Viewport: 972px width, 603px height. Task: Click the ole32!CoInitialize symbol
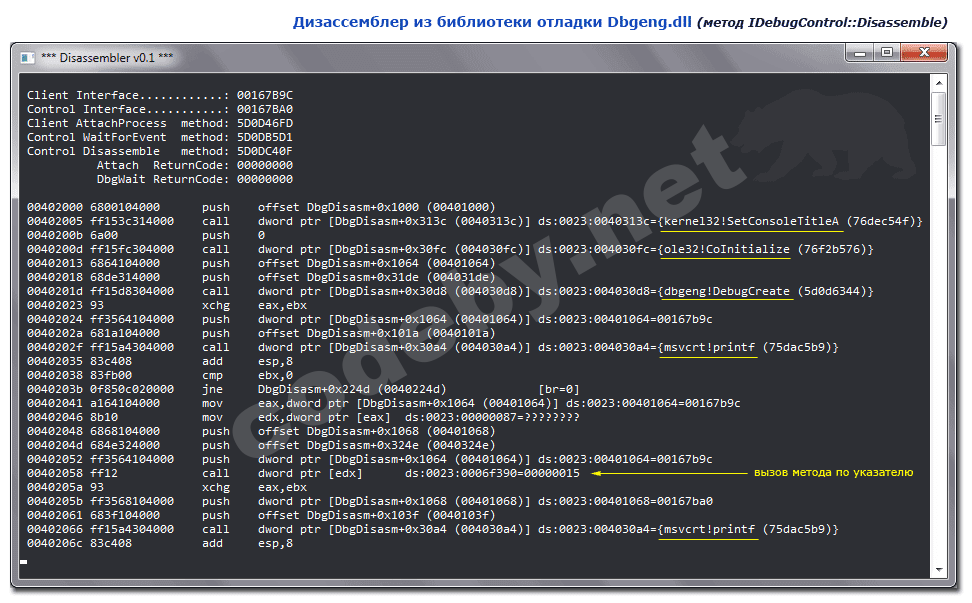727,249
